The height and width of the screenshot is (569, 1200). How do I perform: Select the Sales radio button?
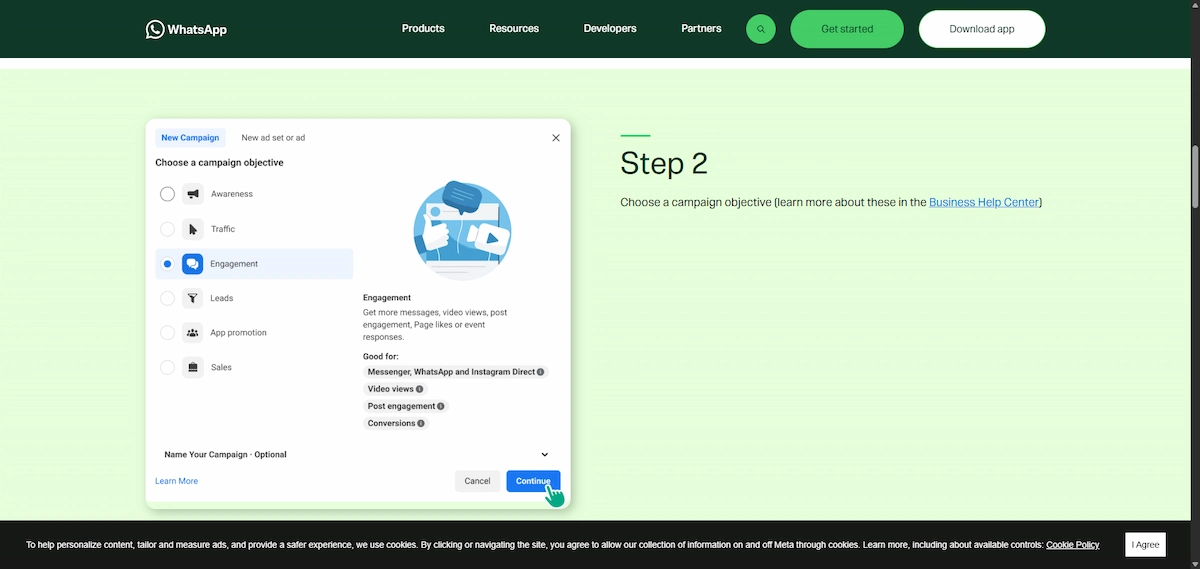167,367
